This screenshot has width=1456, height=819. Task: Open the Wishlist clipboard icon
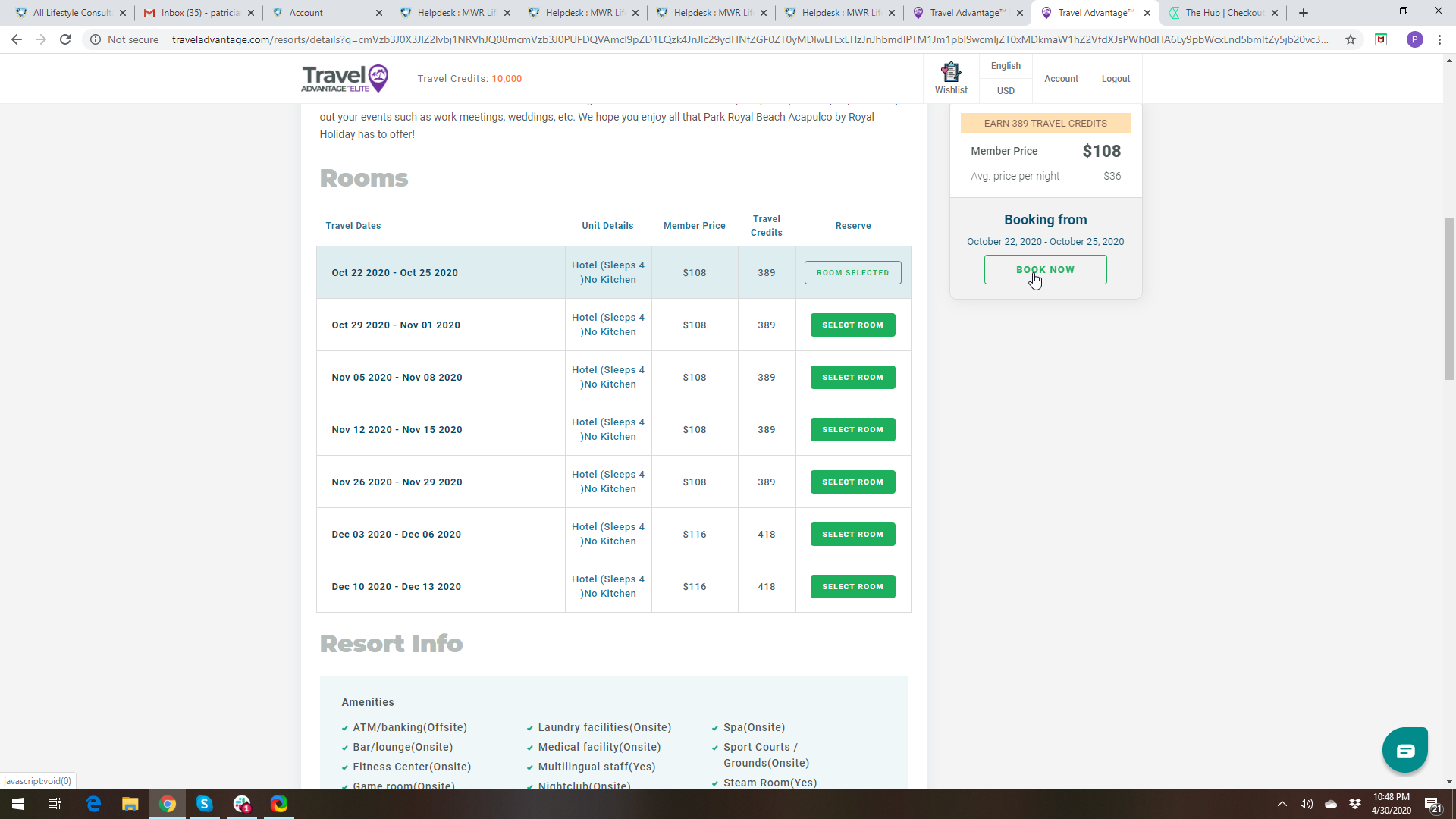tap(951, 73)
